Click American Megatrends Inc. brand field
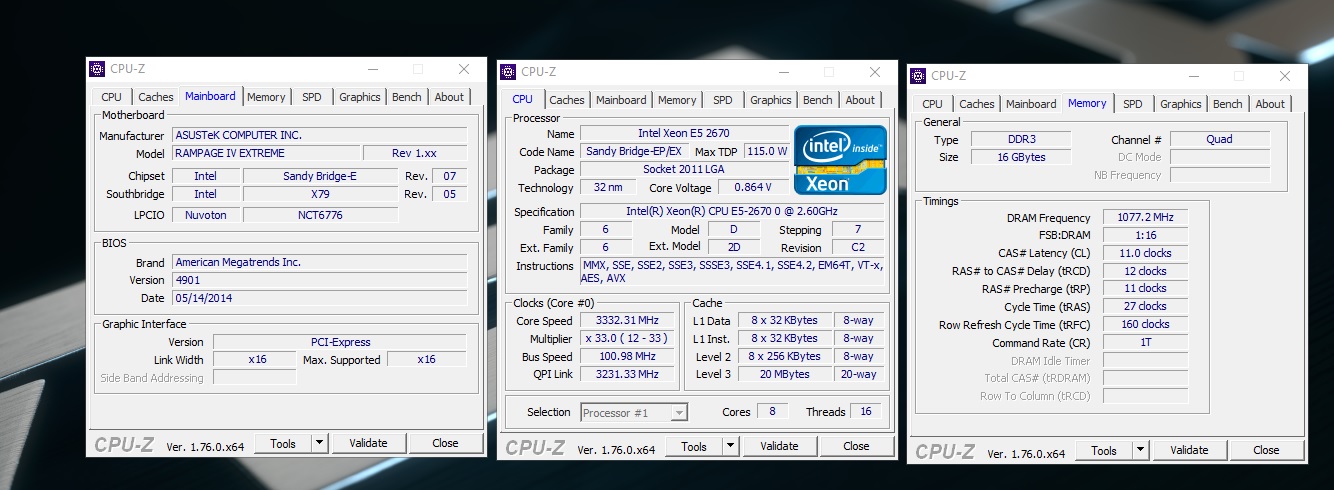This screenshot has width=1334, height=490. click(x=319, y=262)
